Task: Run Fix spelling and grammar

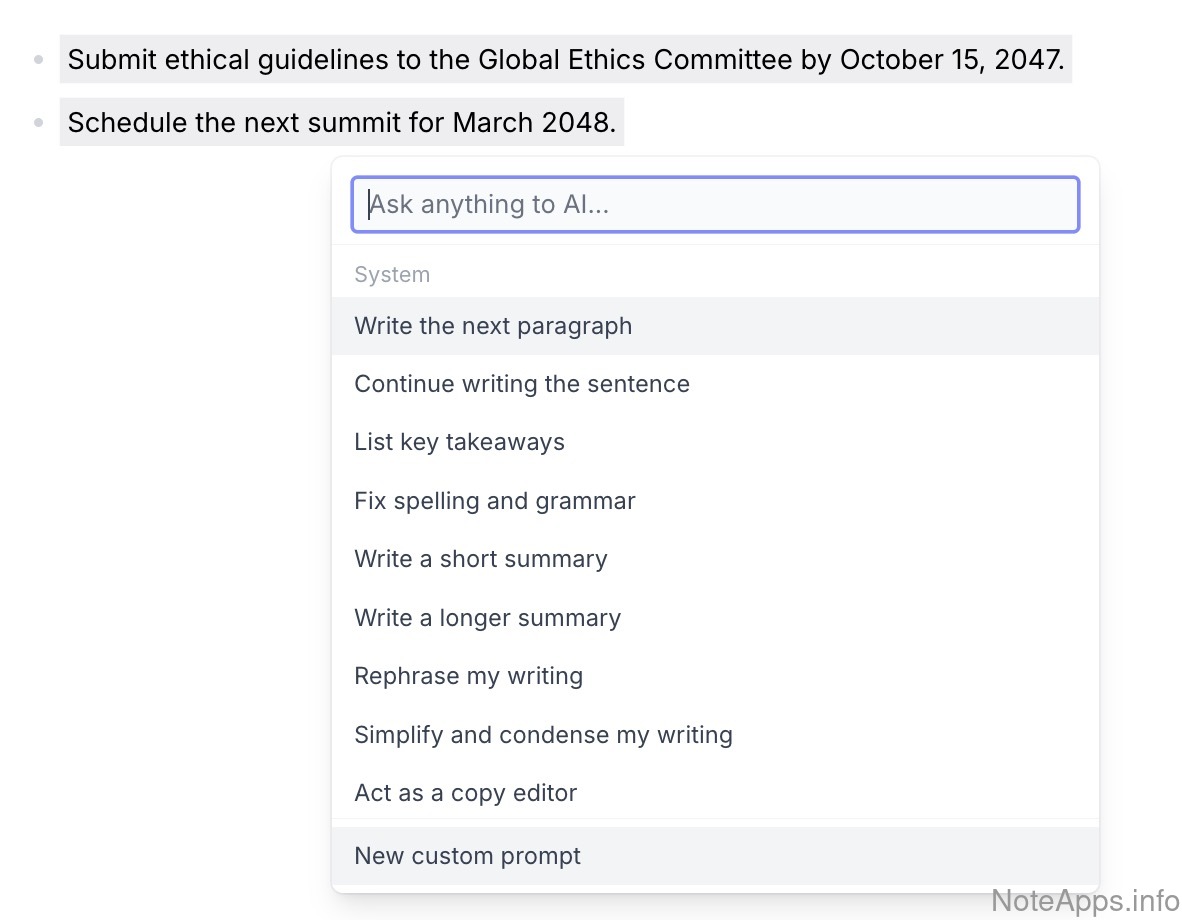Action: coord(495,501)
